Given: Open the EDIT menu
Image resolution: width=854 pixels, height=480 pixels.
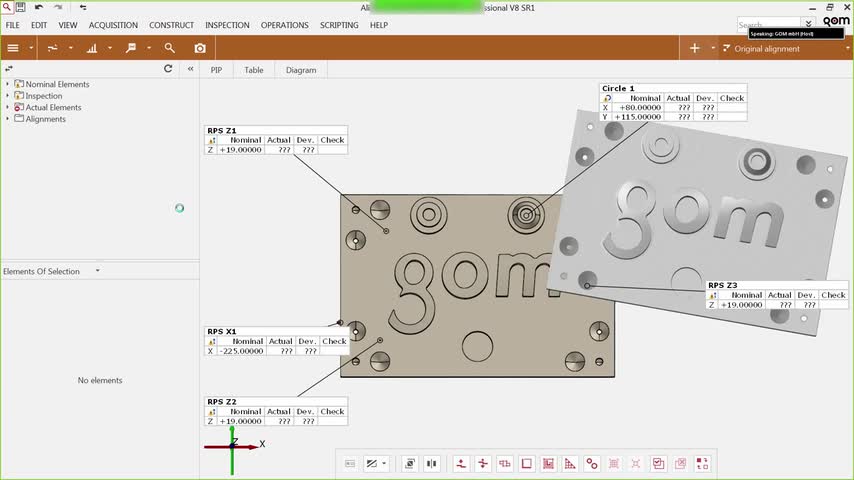Looking at the screenshot, I should (39, 25).
